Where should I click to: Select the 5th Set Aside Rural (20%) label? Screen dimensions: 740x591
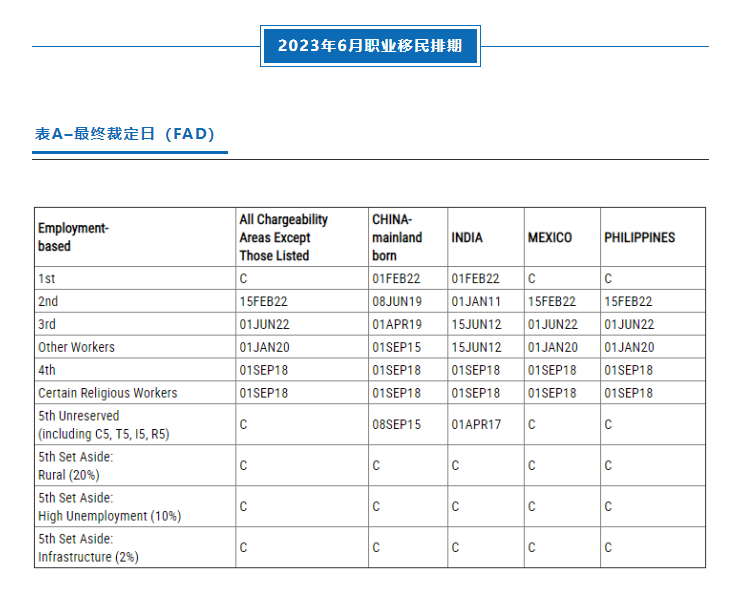tap(76, 465)
